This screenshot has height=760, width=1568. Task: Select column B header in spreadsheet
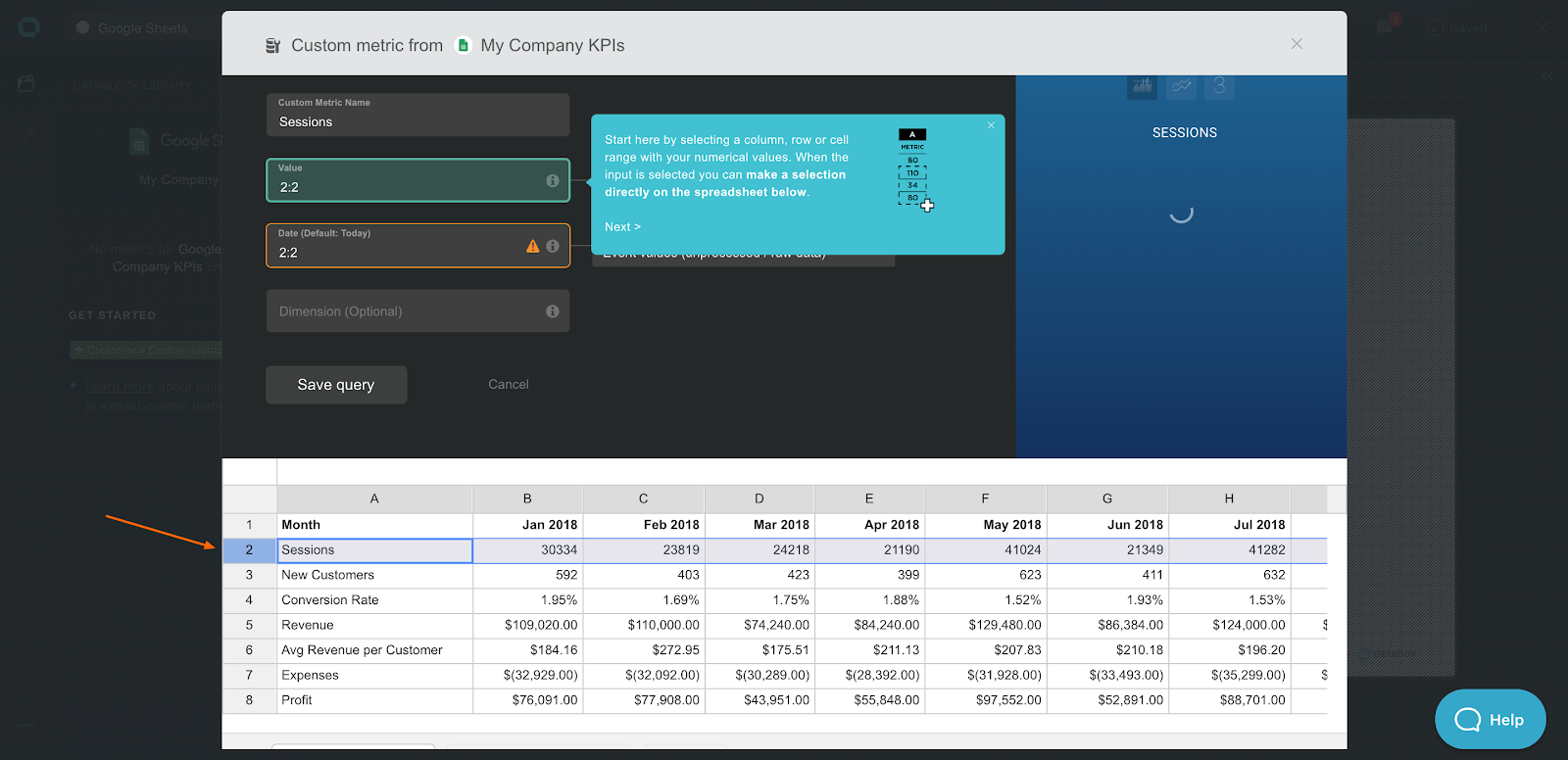point(527,499)
